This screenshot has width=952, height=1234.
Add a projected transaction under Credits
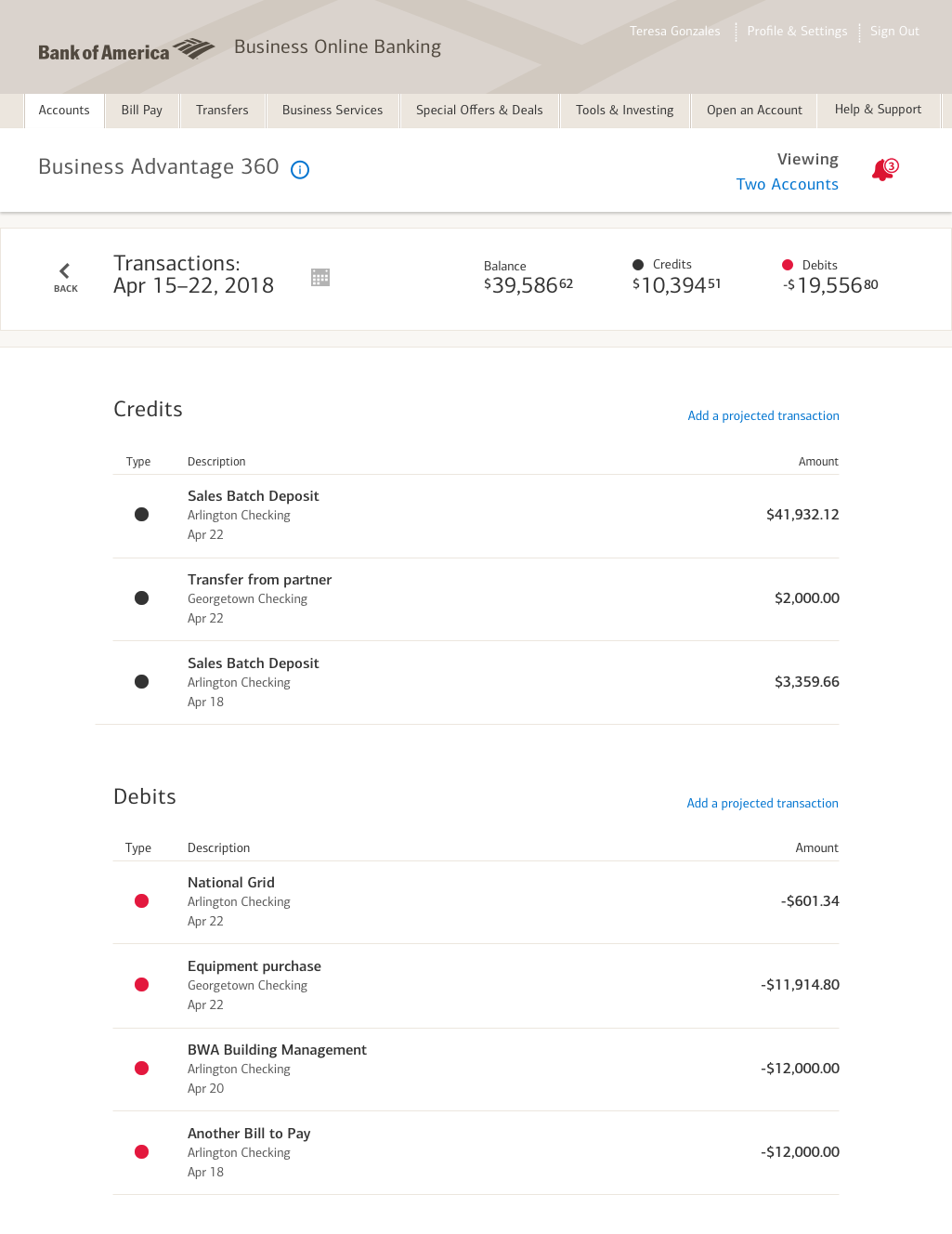coord(763,415)
